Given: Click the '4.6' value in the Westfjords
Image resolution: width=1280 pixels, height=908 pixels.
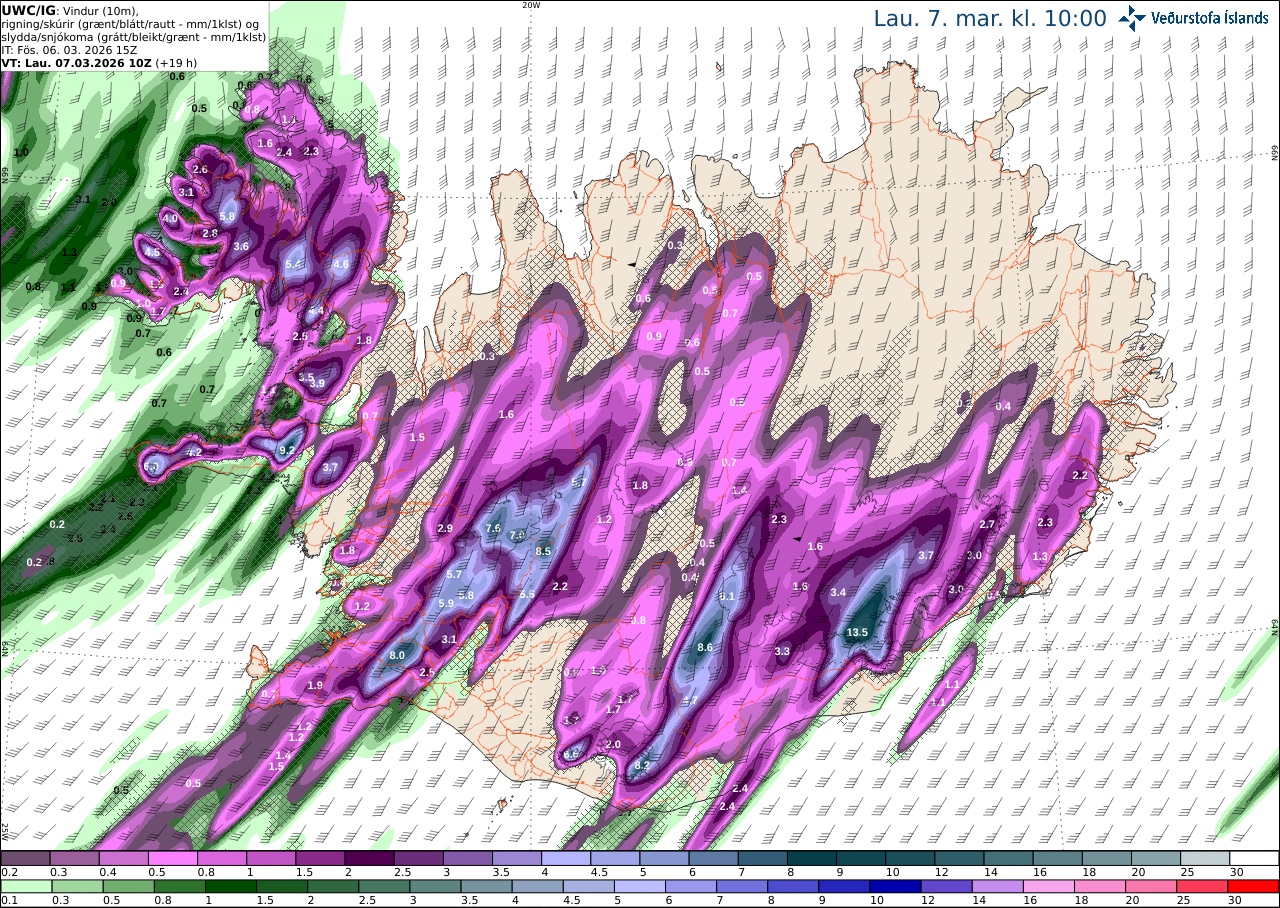Looking at the screenshot, I should click(340, 264).
